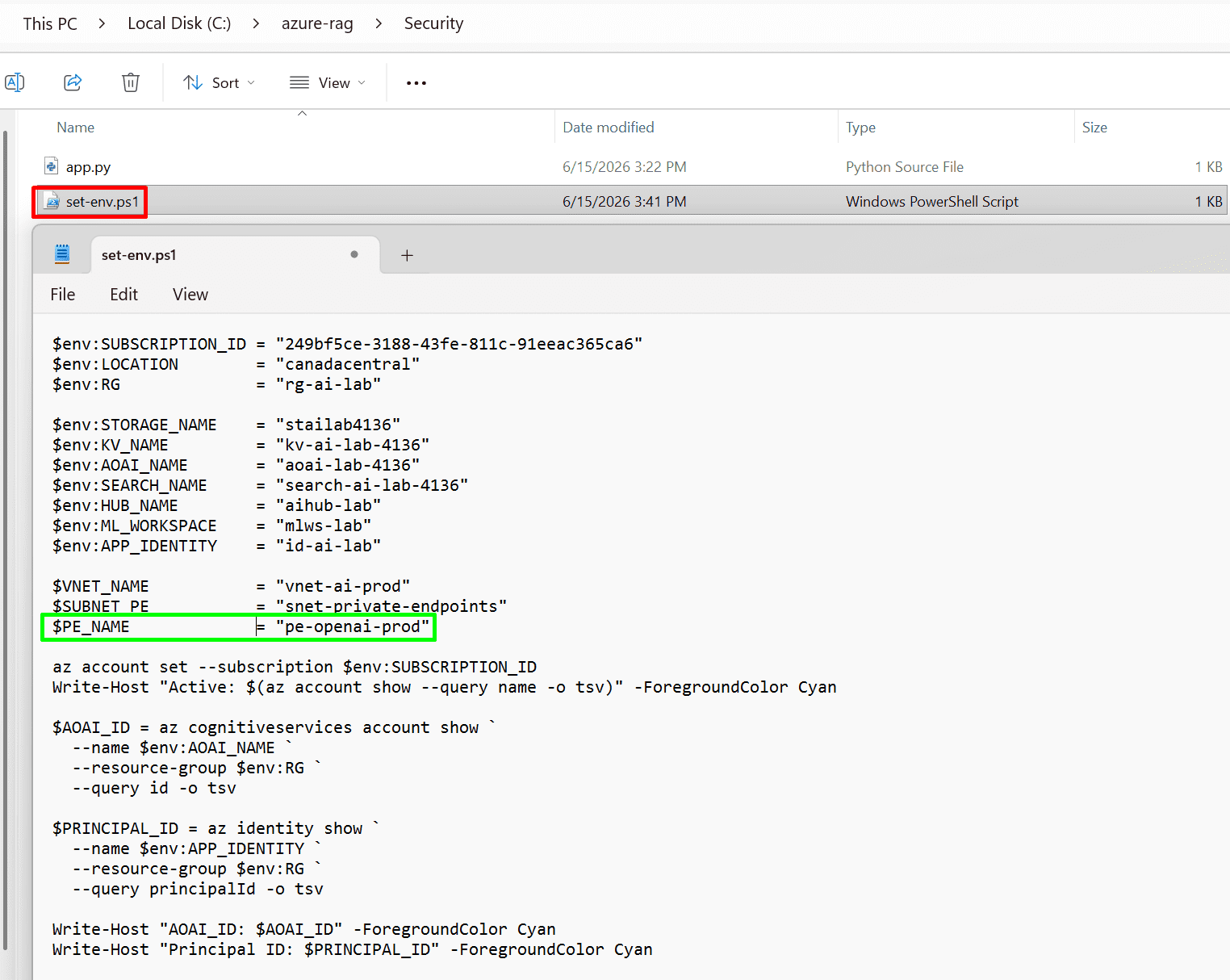Select the app.py file name
This screenshot has height=980, width=1230.
[x=88, y=167]
